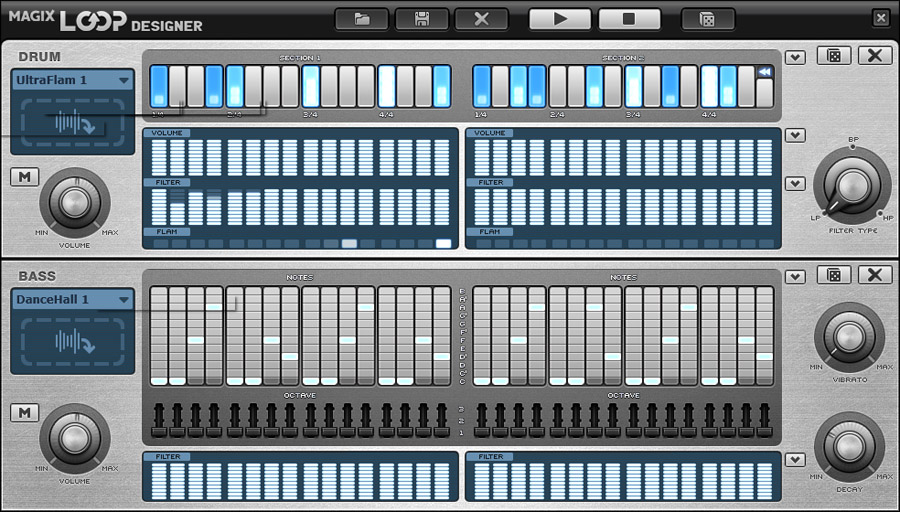Mute the Drum track with M button
Viewport: 900px width, 512px height.
(22, 177)
